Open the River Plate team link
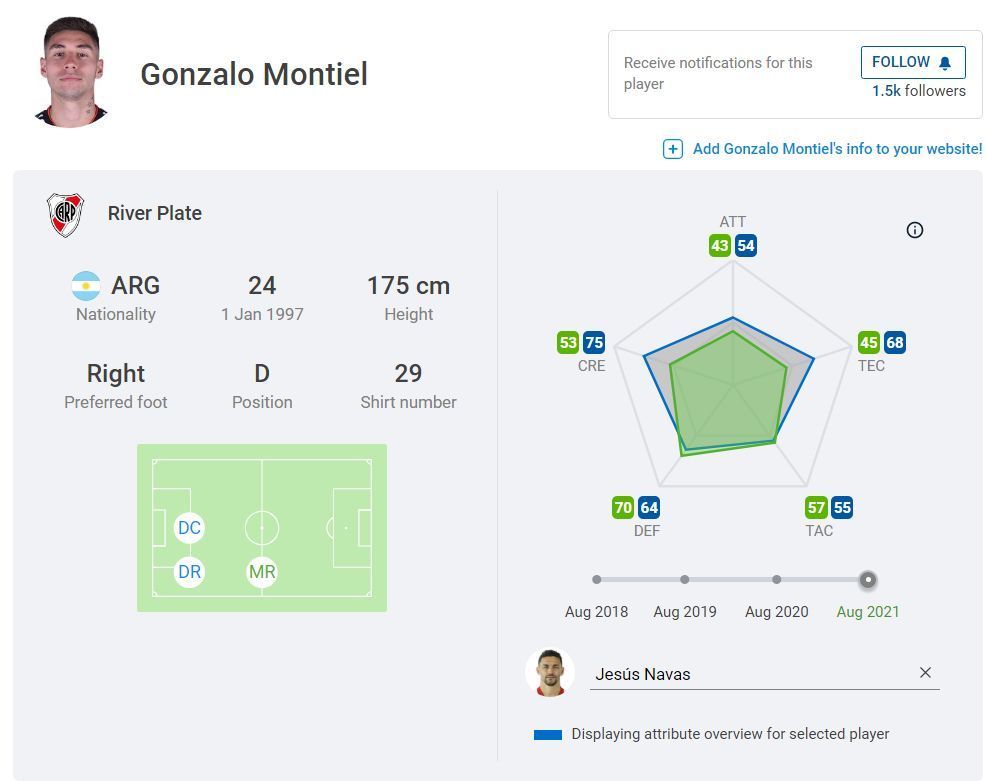The height and width of the screenshot is (781, 986). pyautogui.click(x=155, y=213)
